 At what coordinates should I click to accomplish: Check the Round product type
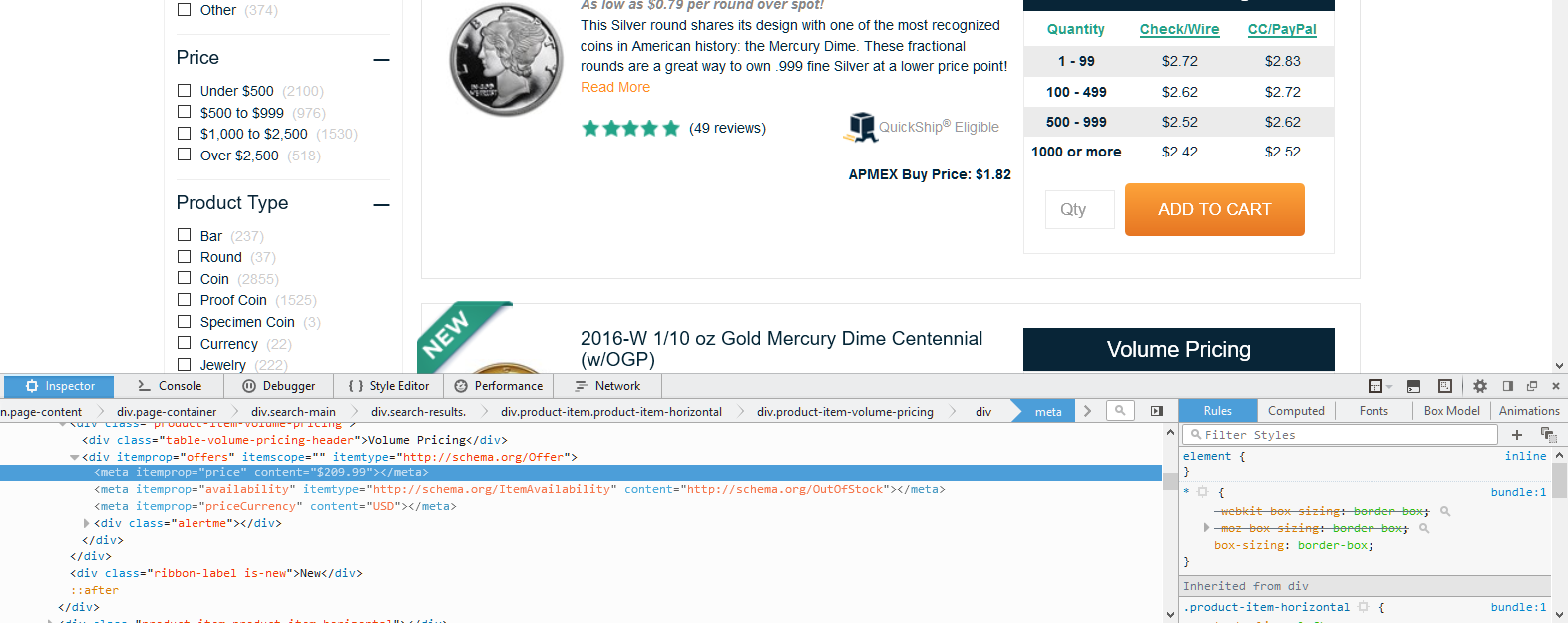[184, 256]
